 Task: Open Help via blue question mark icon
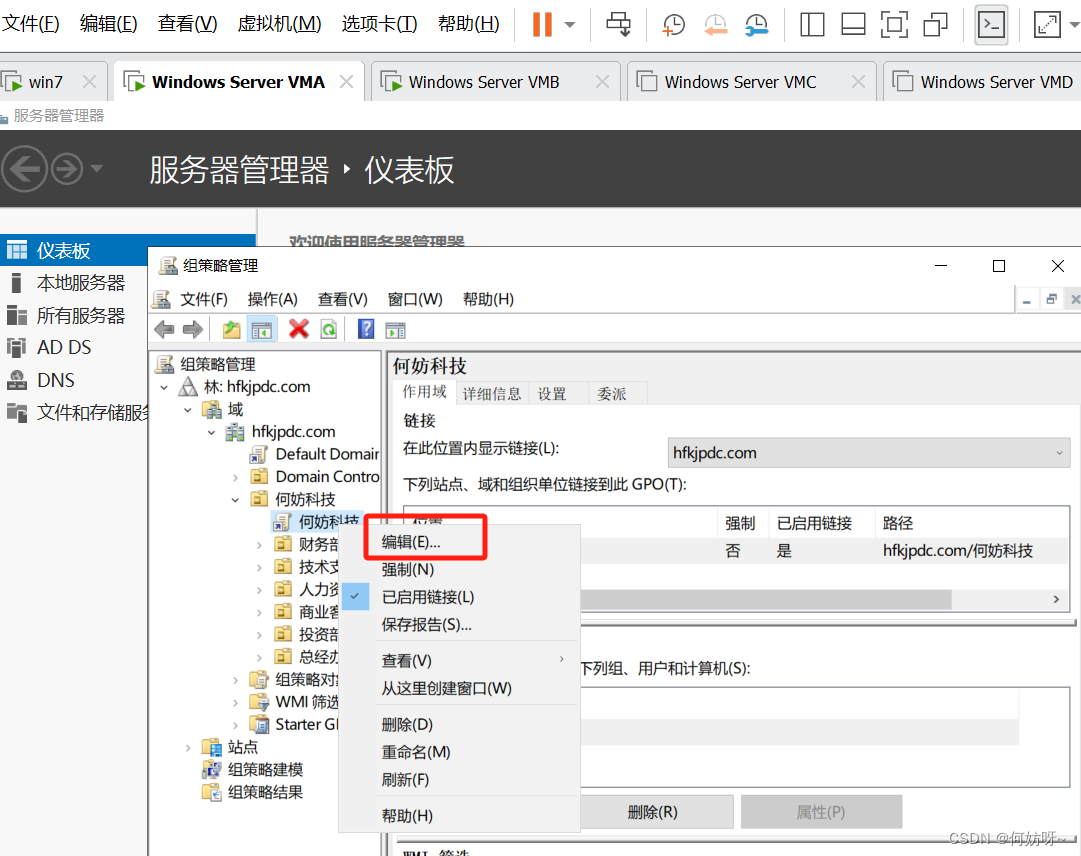click(366, 330)
